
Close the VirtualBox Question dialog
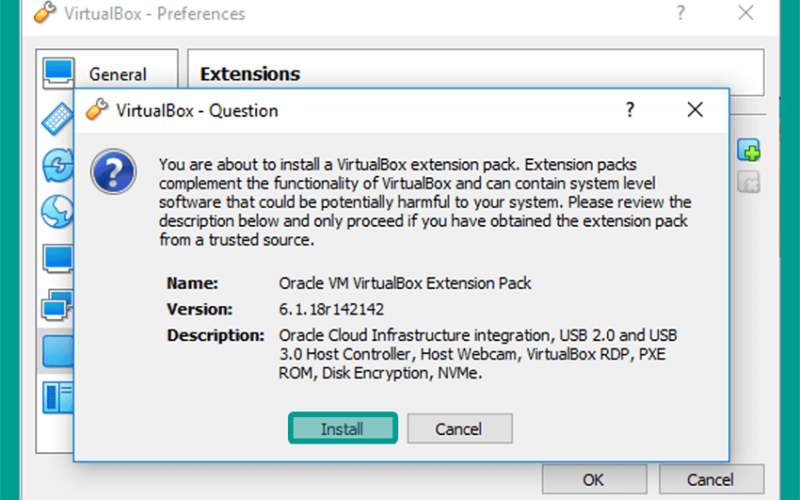point(695,110)
